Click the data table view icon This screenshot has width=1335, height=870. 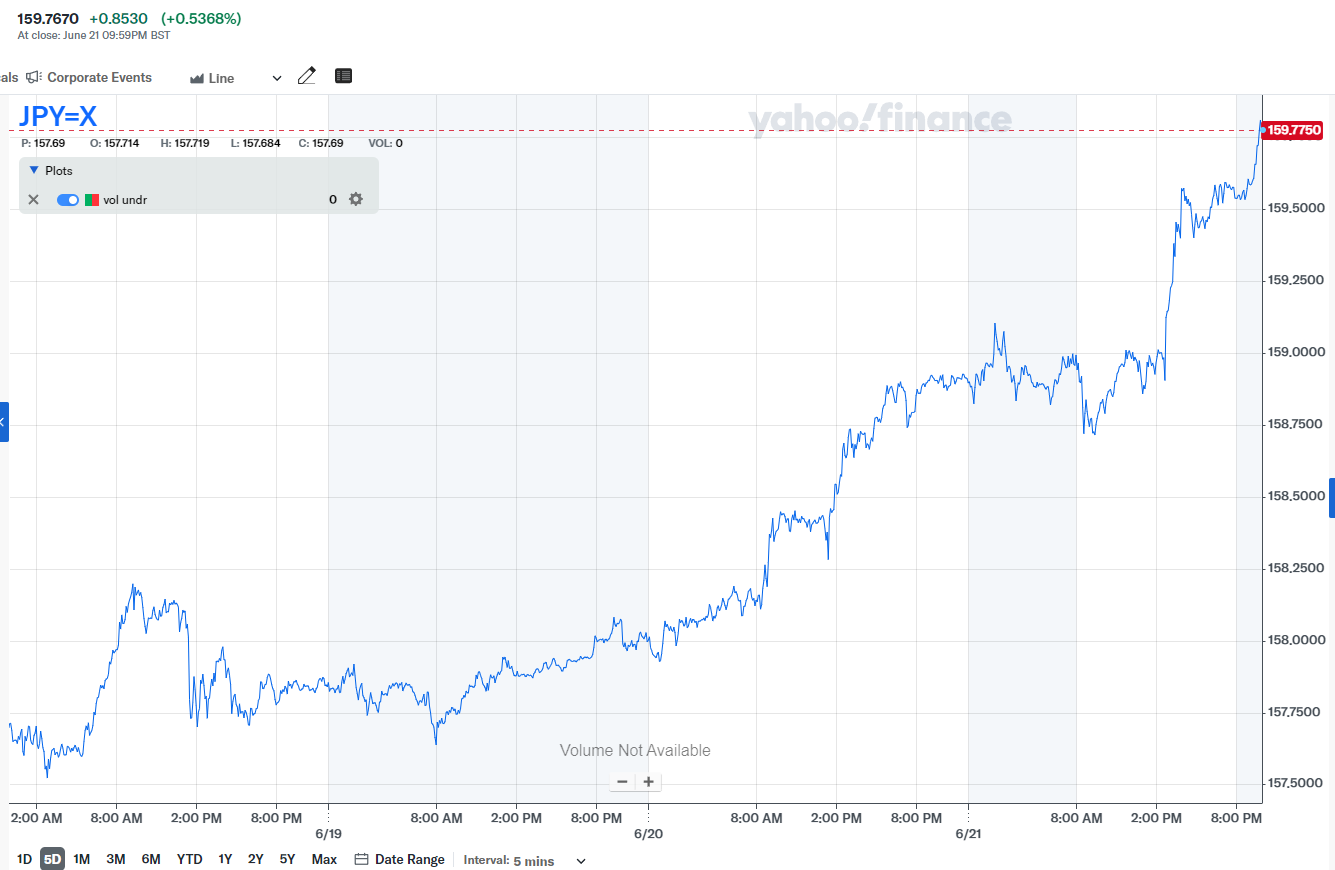click(343, 76)
